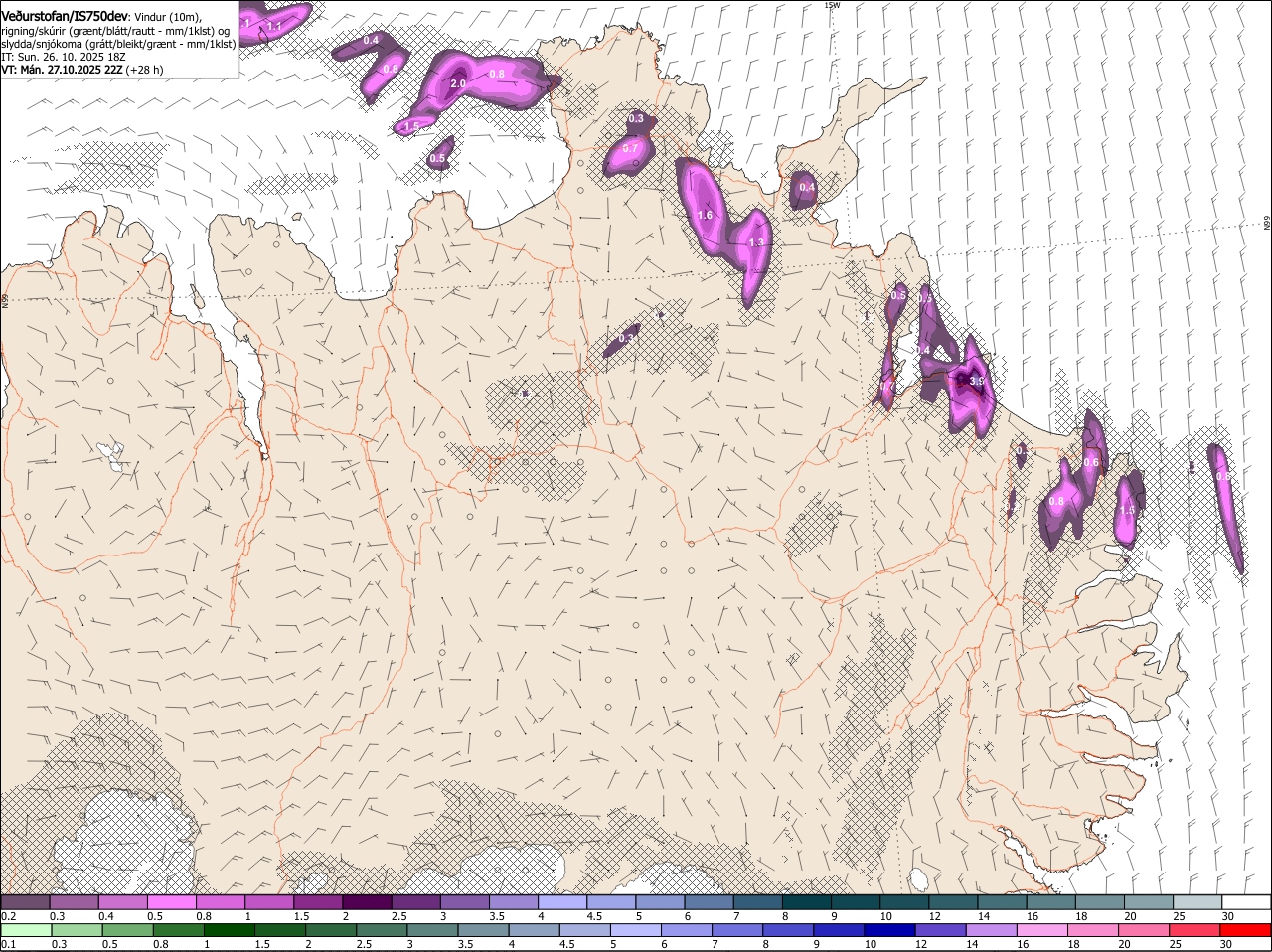This screenshot has width=1272, height=952.
Task: Select bottom legend swatch between 1 and 1.5
Action: tap(229, 930)
